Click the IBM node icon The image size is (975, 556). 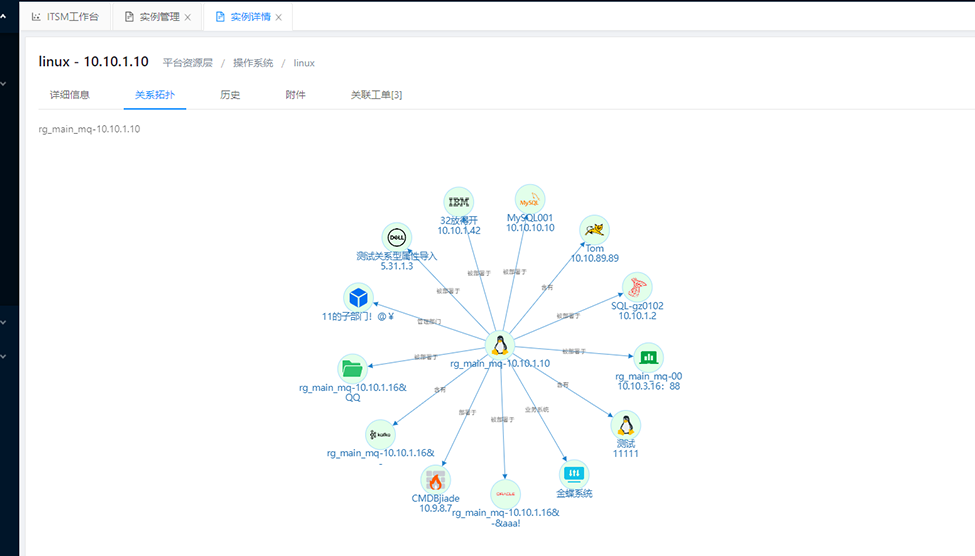pyautogui.click(x=459, y=202)
